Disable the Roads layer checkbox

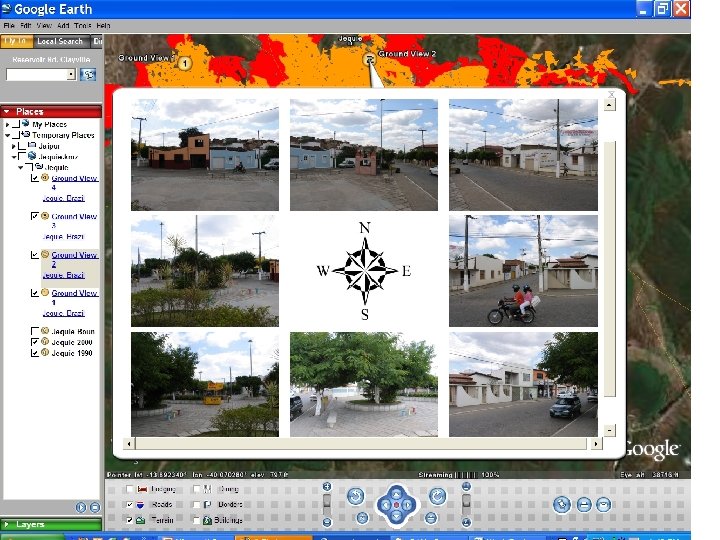[x=129, y=505]
